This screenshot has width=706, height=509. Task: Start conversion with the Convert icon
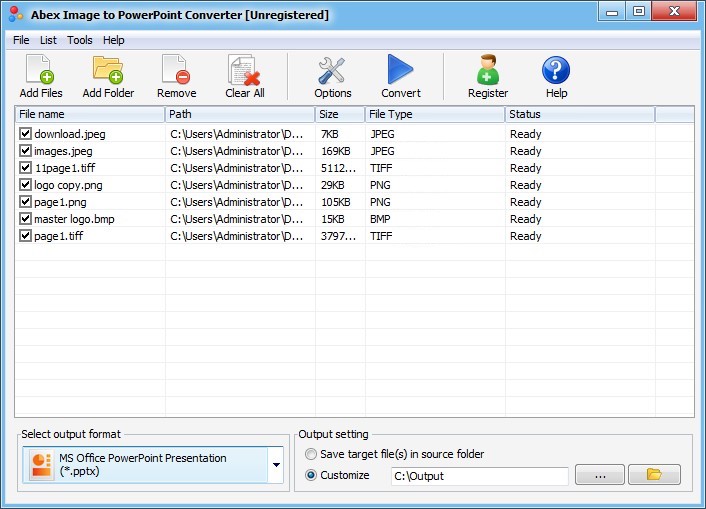click(400, 71)
